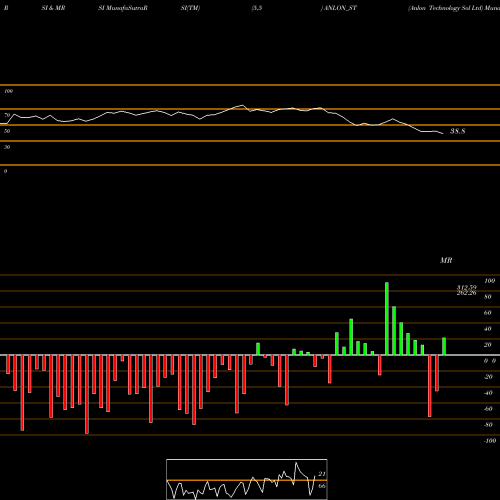The image size is (500, 500).
Task: Click the MR axis label 80
Action: point(488,297)
